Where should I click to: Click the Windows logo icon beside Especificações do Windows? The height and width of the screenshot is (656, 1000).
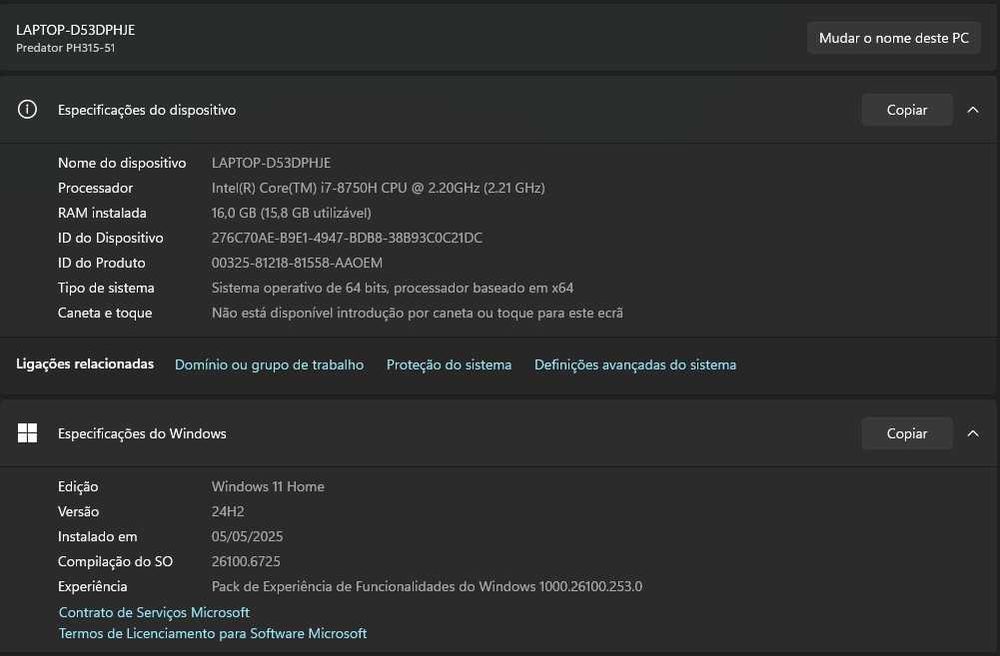pos(27,433)
